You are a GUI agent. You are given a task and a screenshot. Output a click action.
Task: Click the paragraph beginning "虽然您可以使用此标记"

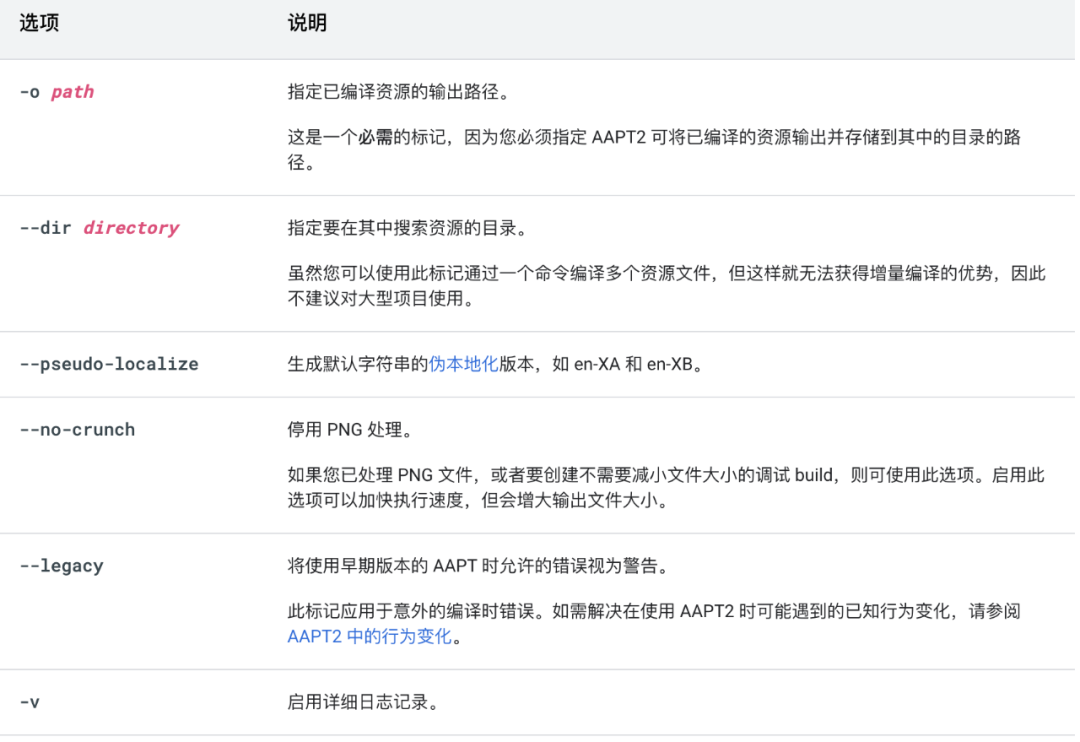click(667, 286)
